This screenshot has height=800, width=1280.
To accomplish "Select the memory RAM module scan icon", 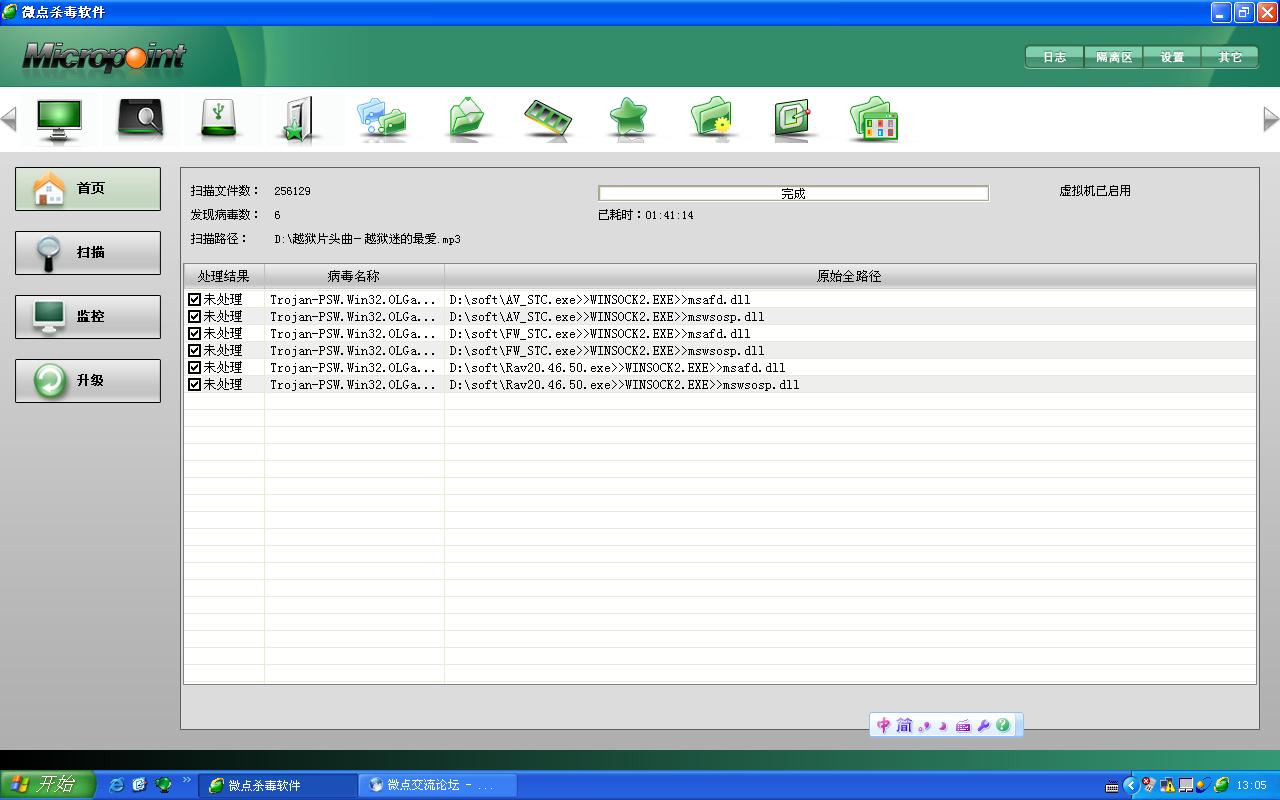I will pyautogui.click(x=549, y=119).
